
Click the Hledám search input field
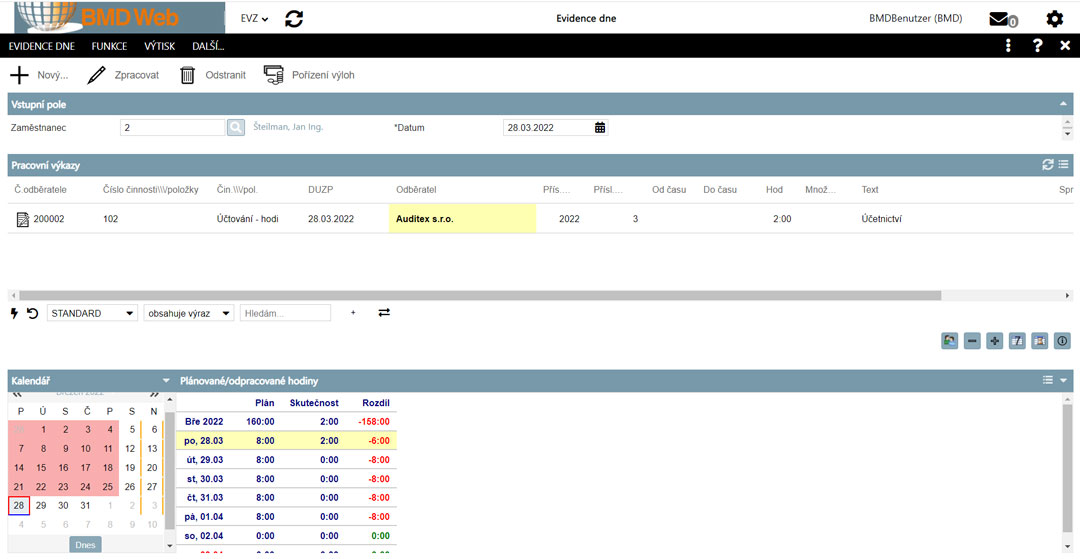click(284, 313)
